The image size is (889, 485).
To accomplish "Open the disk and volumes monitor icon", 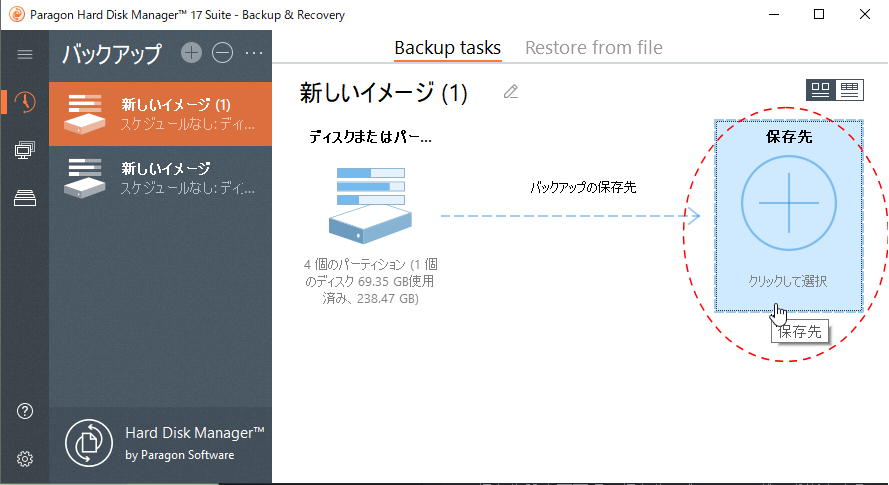I will 25,150.
